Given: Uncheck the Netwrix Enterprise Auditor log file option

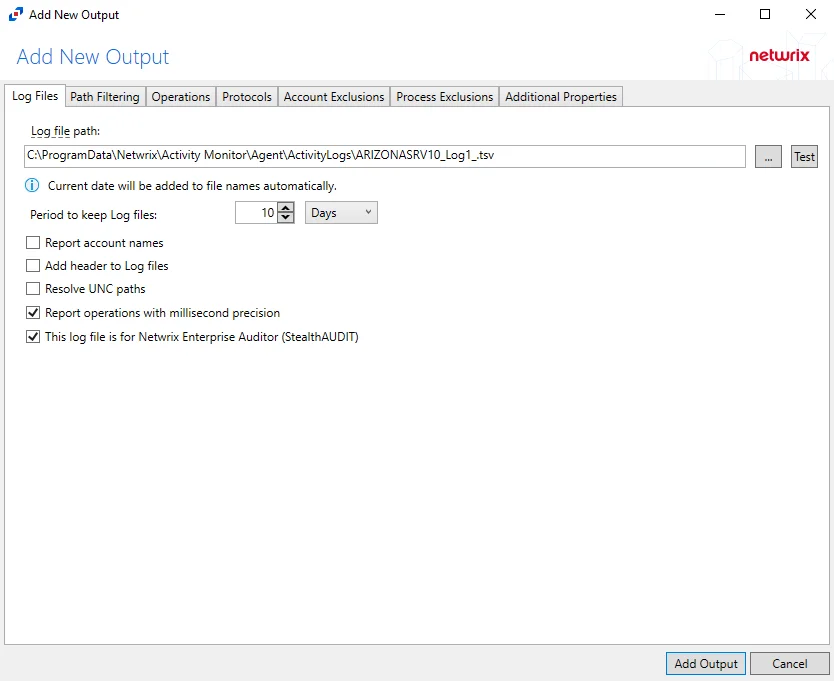Looking at the screenshot, I should tap(33, 336).
